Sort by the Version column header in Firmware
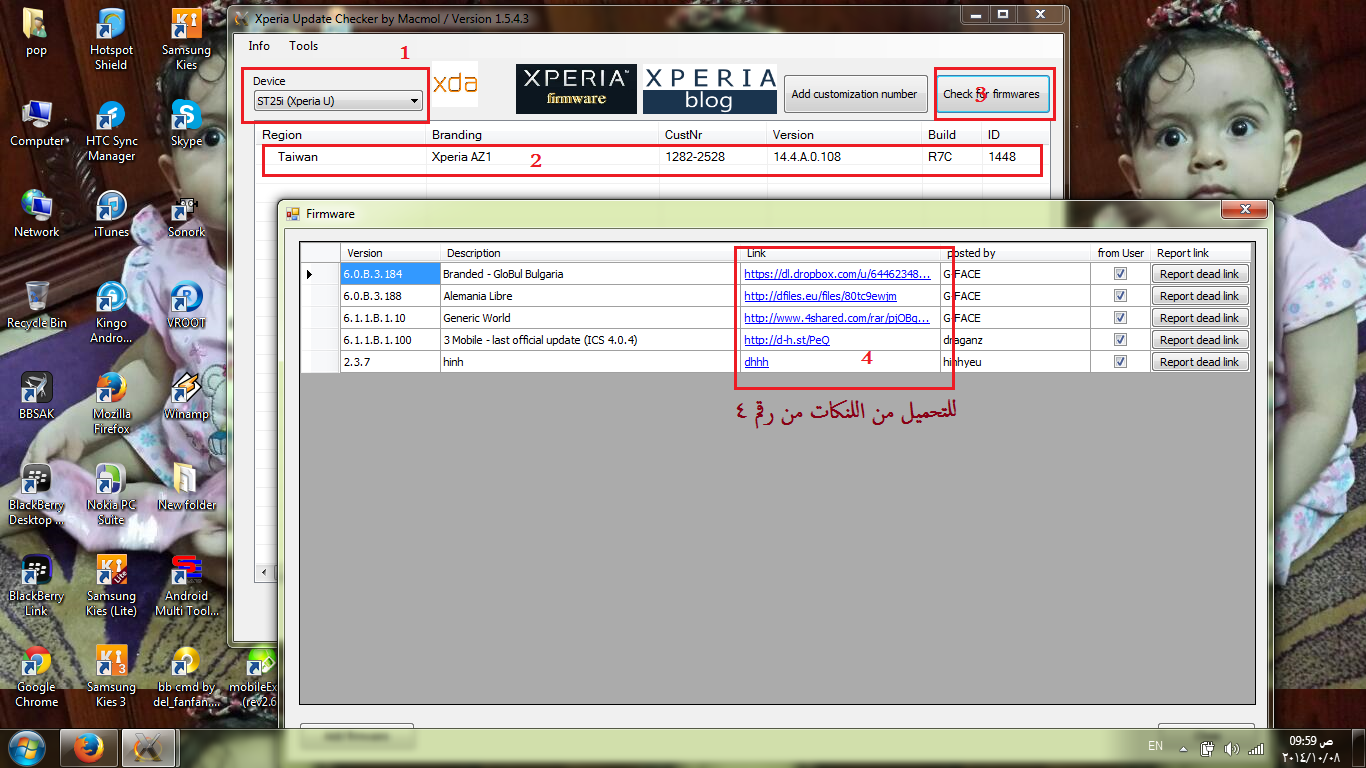The width and height of the screenshot is (1366, 768). tap(390, 253)
